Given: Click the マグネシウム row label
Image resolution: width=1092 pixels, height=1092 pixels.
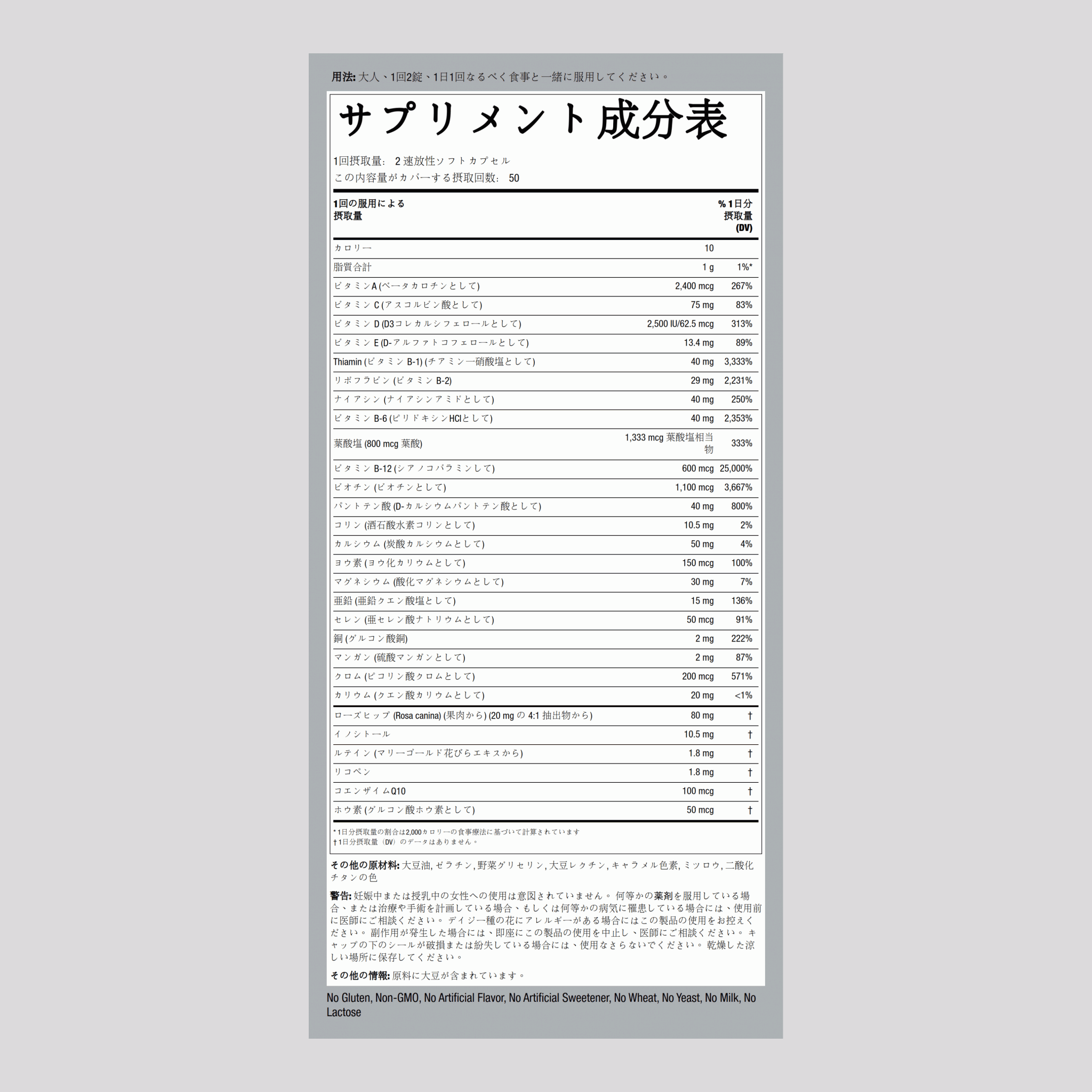Looking at the screenshot, I should [x=419, y=582].
